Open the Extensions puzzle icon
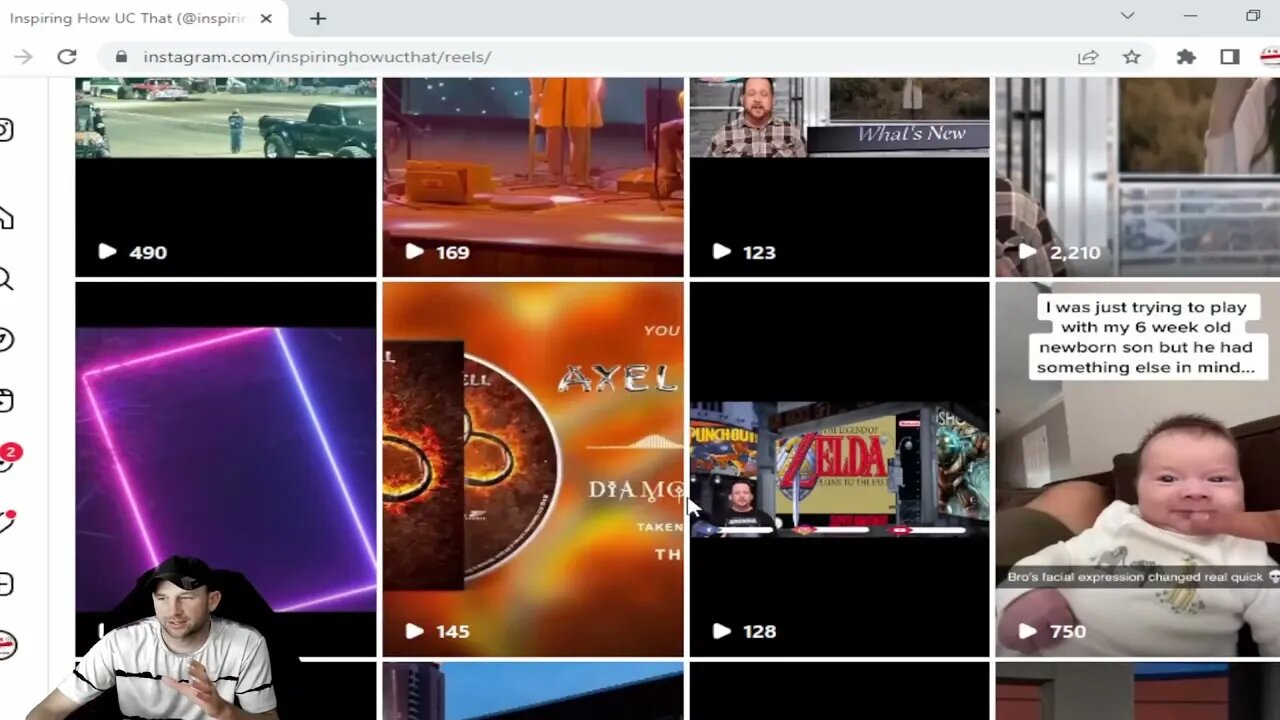Viewport: 1280px width, 720px height. (1186, 57)
